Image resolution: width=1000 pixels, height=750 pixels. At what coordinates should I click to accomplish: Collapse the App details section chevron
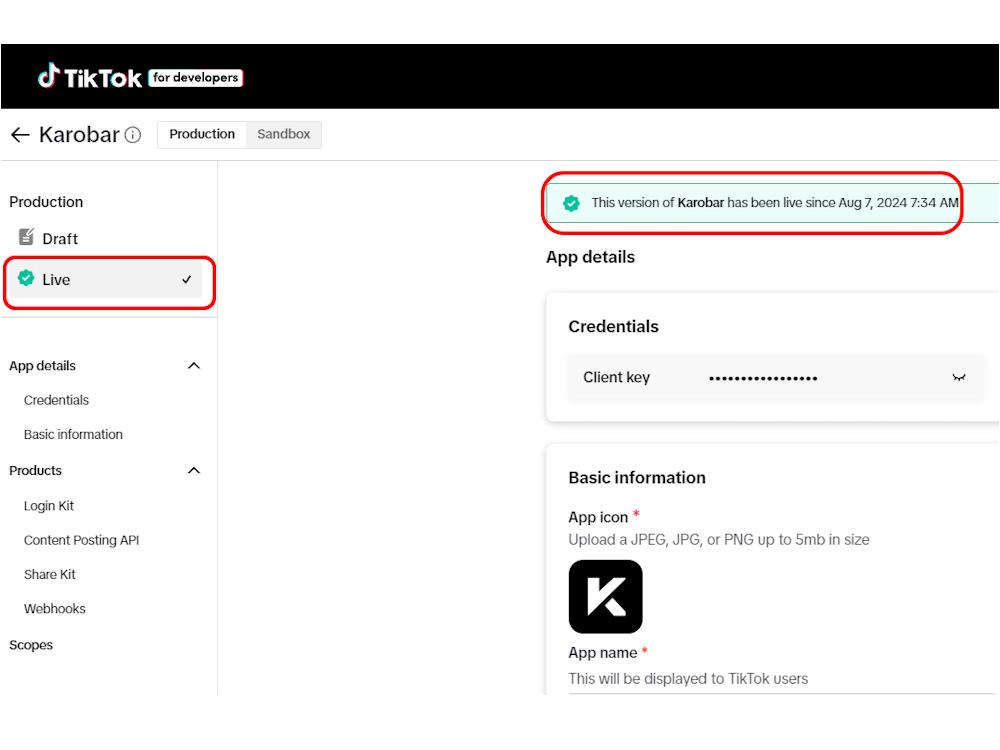194,365
